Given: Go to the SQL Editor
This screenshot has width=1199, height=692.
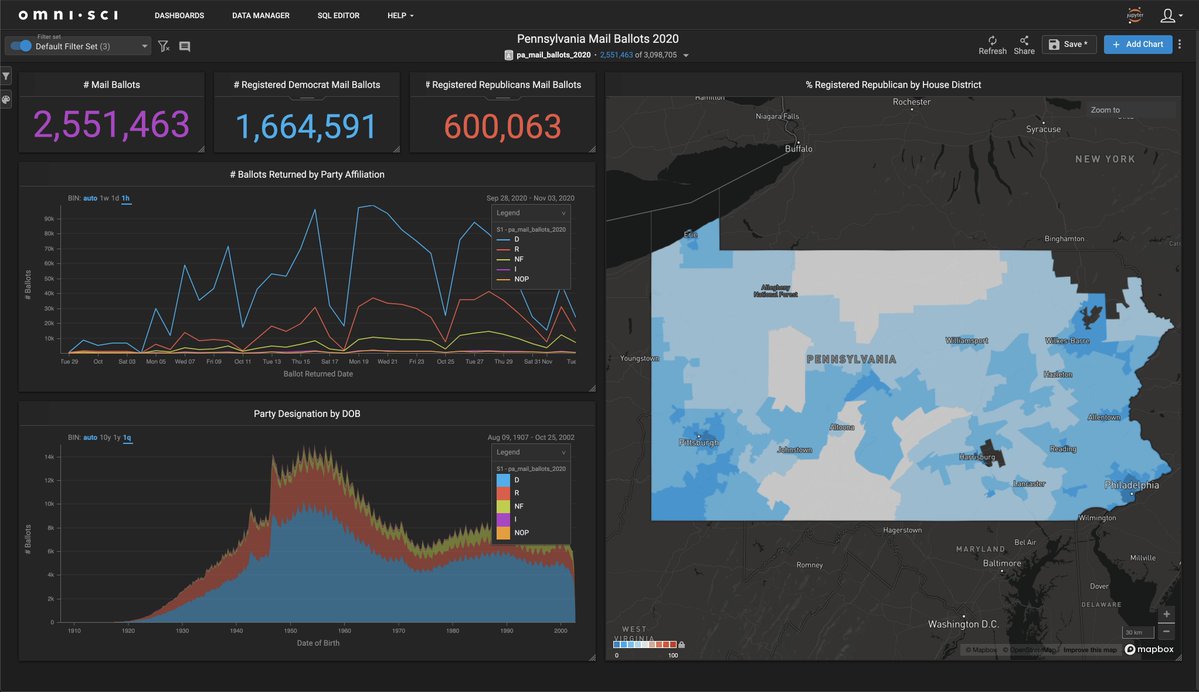Looking at the screenshot, I should pyautogui.click(x=338, y=16).
